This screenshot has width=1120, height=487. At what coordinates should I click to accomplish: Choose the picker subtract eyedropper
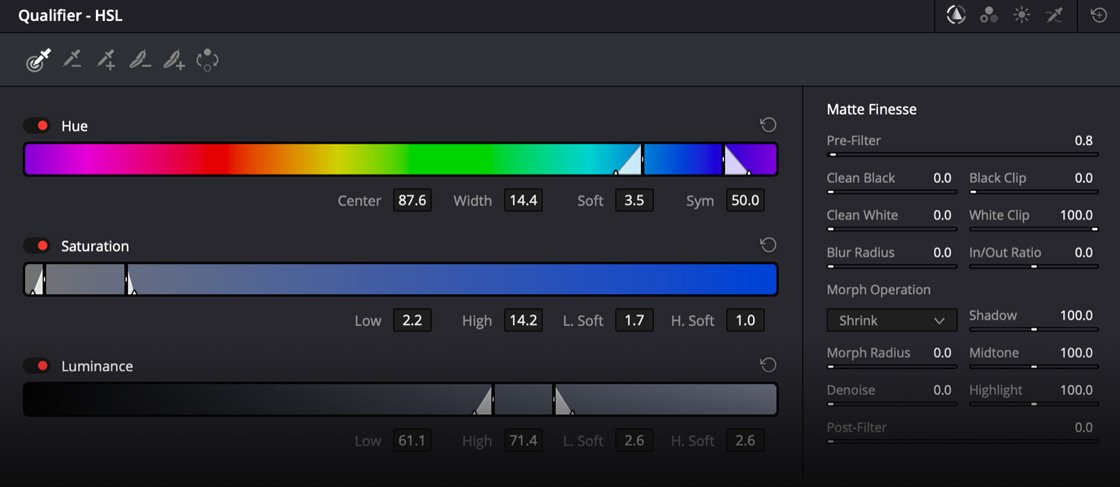coord(71,61)
